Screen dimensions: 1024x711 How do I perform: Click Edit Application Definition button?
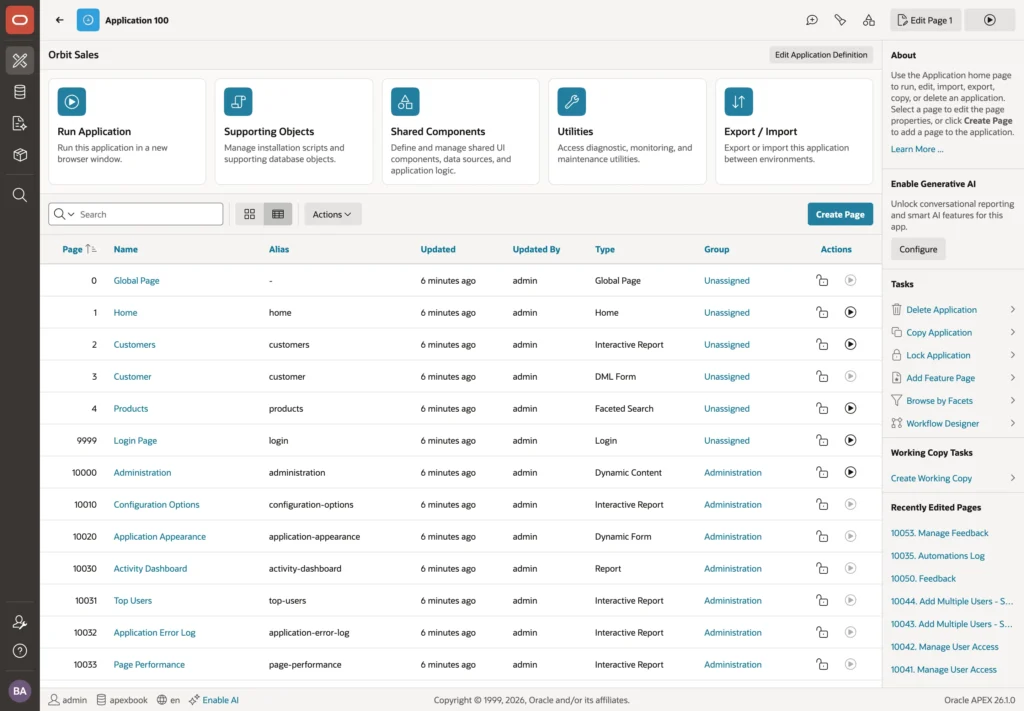click(x=821, y=55)
